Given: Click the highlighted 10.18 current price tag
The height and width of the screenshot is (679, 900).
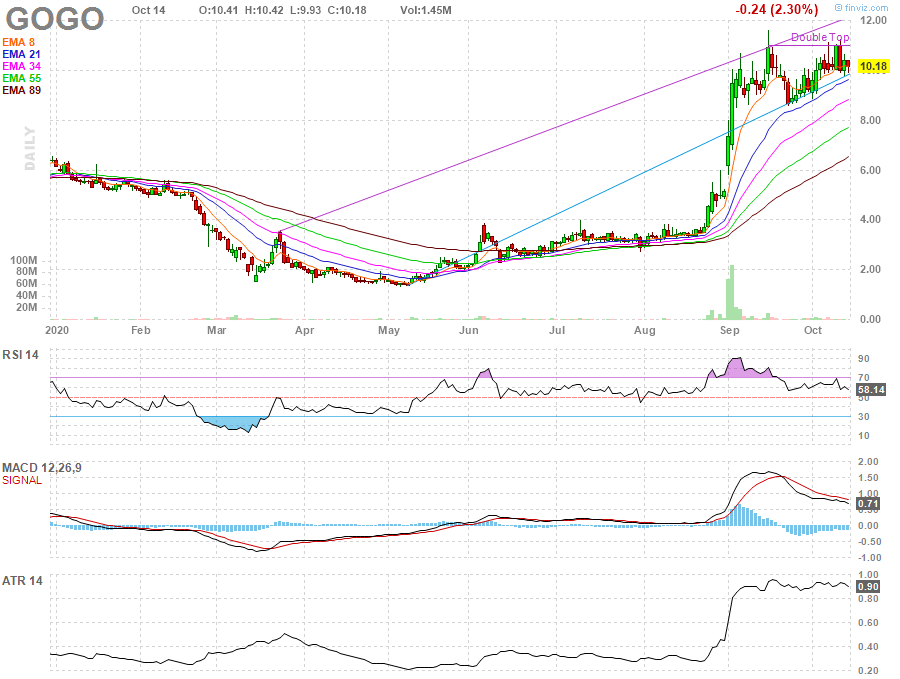Looking at the screenshot, I should tap(873, 66).
